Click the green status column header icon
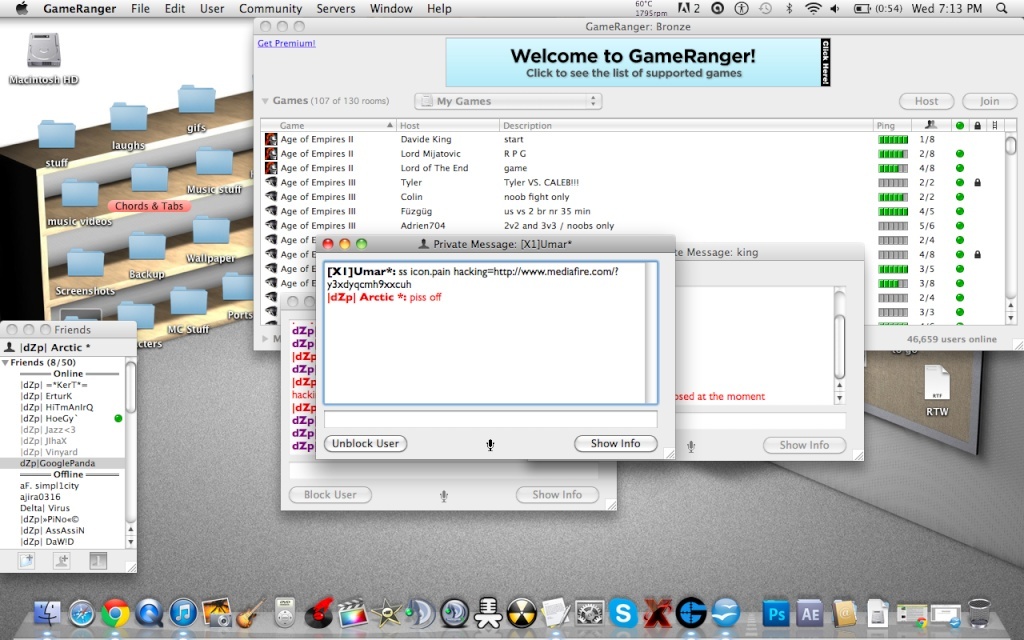This screenshot has width=1024, height=640. click(x=959, y=125)
